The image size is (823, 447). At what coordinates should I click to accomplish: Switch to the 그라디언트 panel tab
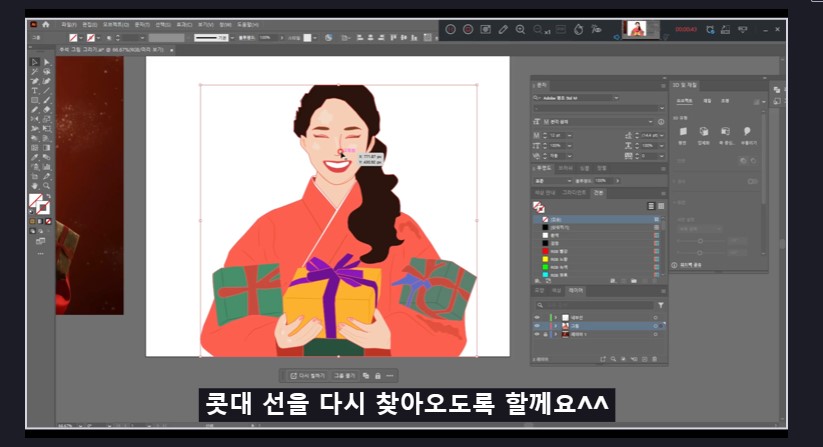coord(574,193)
